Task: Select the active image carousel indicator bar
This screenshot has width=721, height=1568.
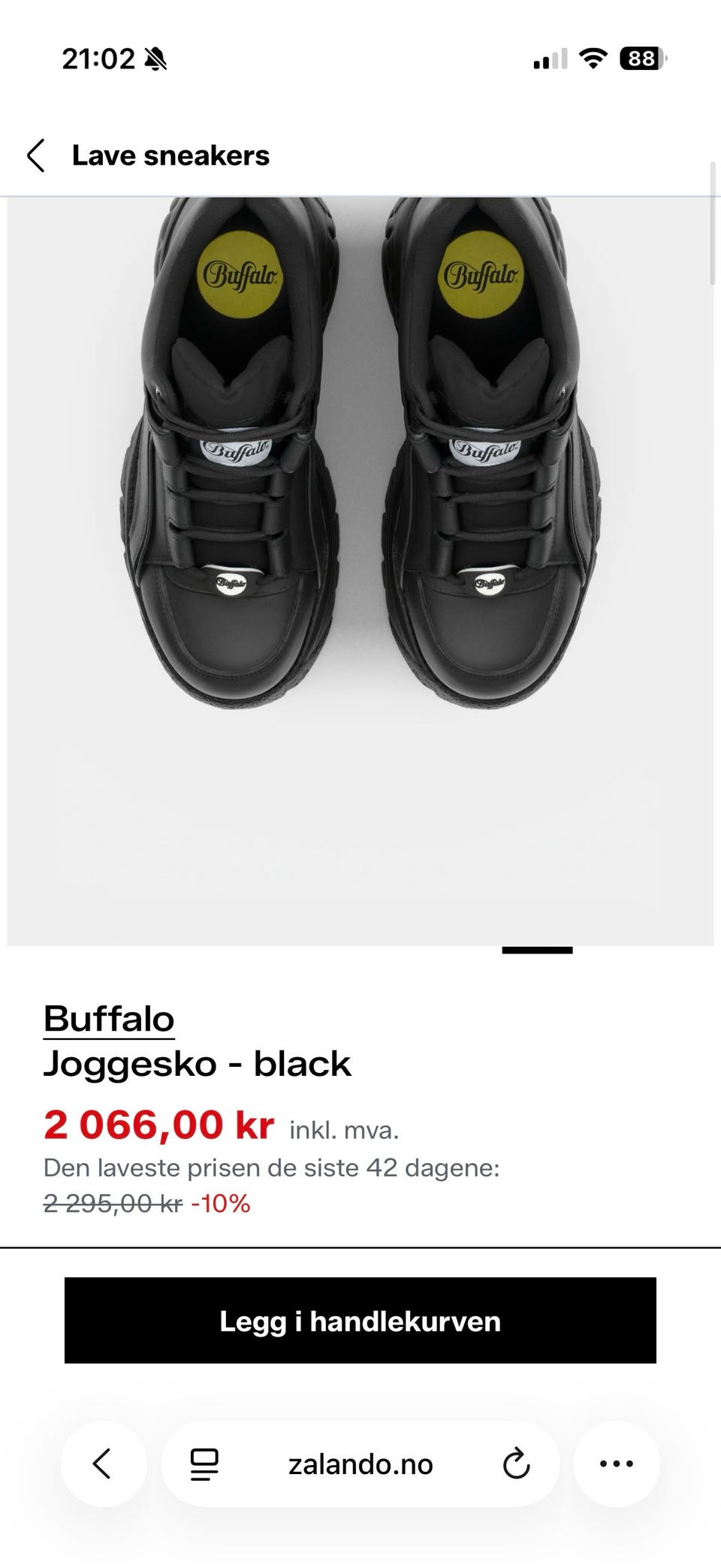Action: [537, 950]
